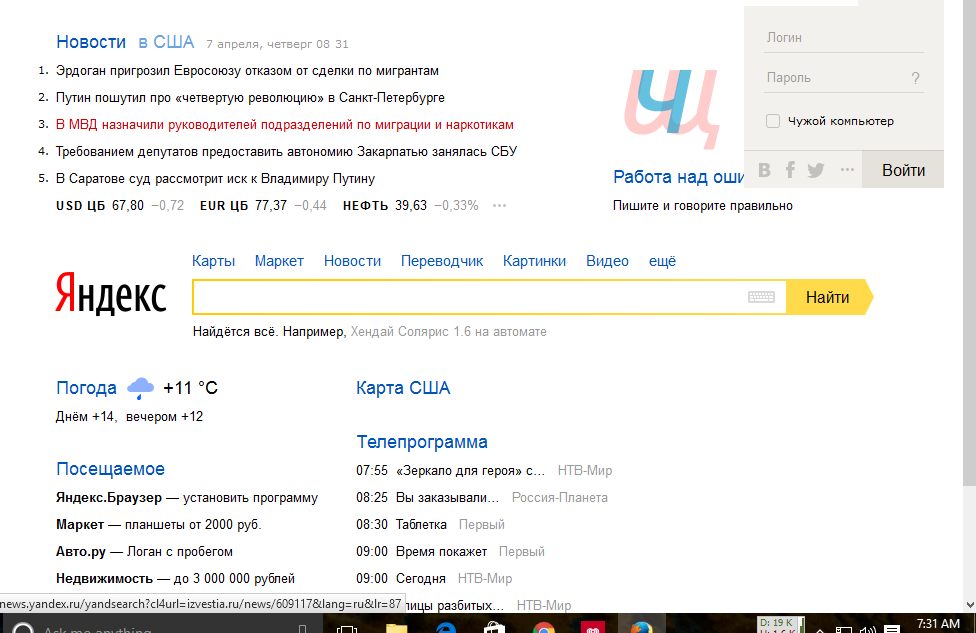Image resolution: width=976 pixels, height=633 pixels.
Task: Open Недвижимость до 3 000 000 рублей link
Action: [x=176, y=578]
